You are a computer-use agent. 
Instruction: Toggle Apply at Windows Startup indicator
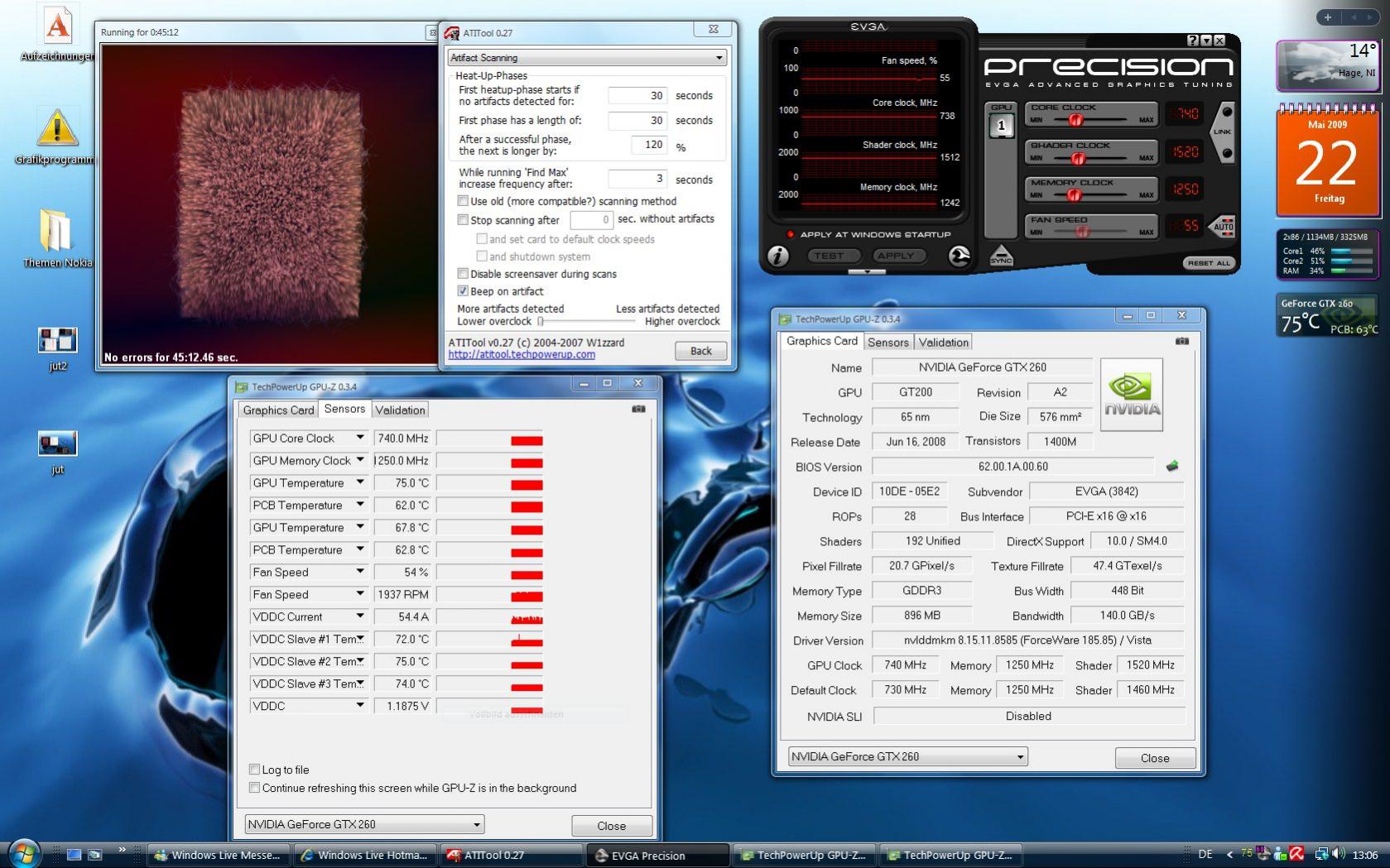pyautogui.click(x=791, y=234)
